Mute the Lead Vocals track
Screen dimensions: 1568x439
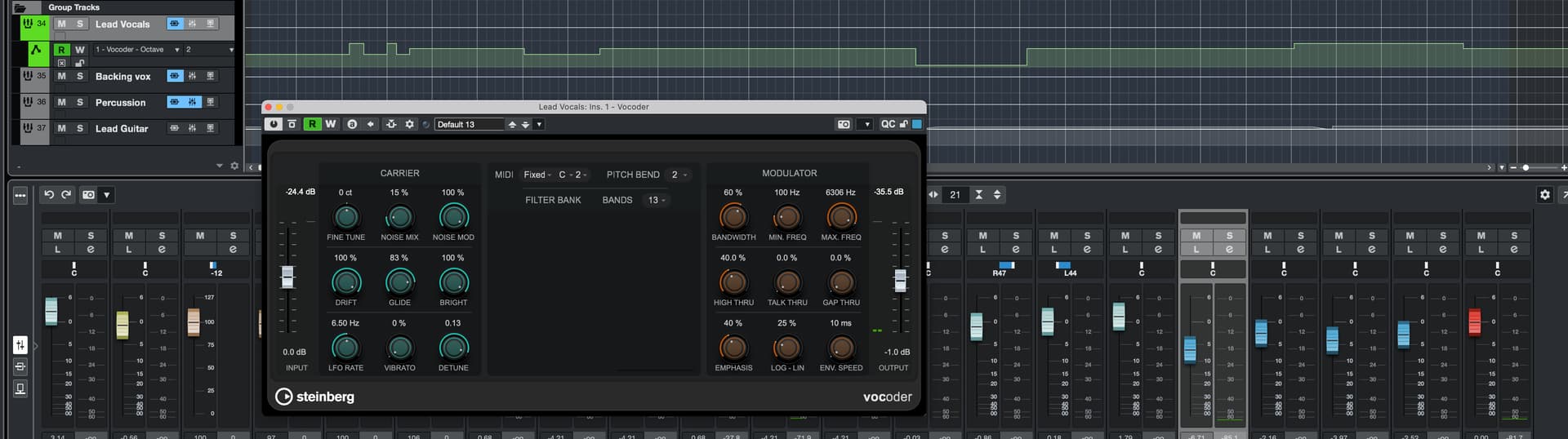click(x=61, y=24)
